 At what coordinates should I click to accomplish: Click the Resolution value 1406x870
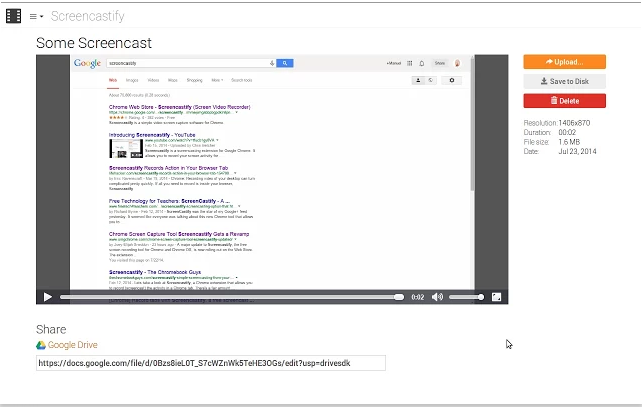(x=574, y=123)
